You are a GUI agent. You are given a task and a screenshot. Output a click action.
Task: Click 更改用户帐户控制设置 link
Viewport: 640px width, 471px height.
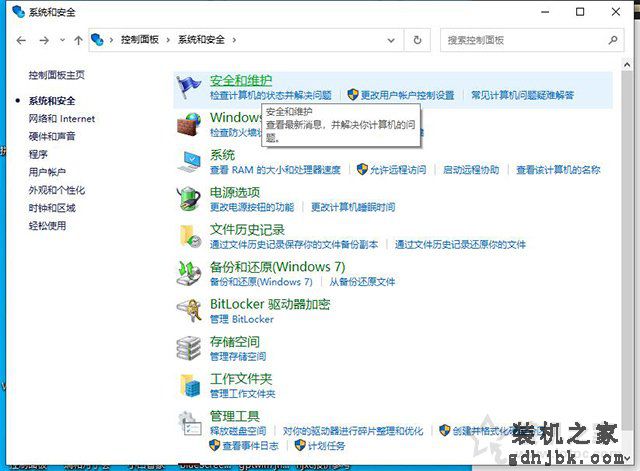point(407,95)
